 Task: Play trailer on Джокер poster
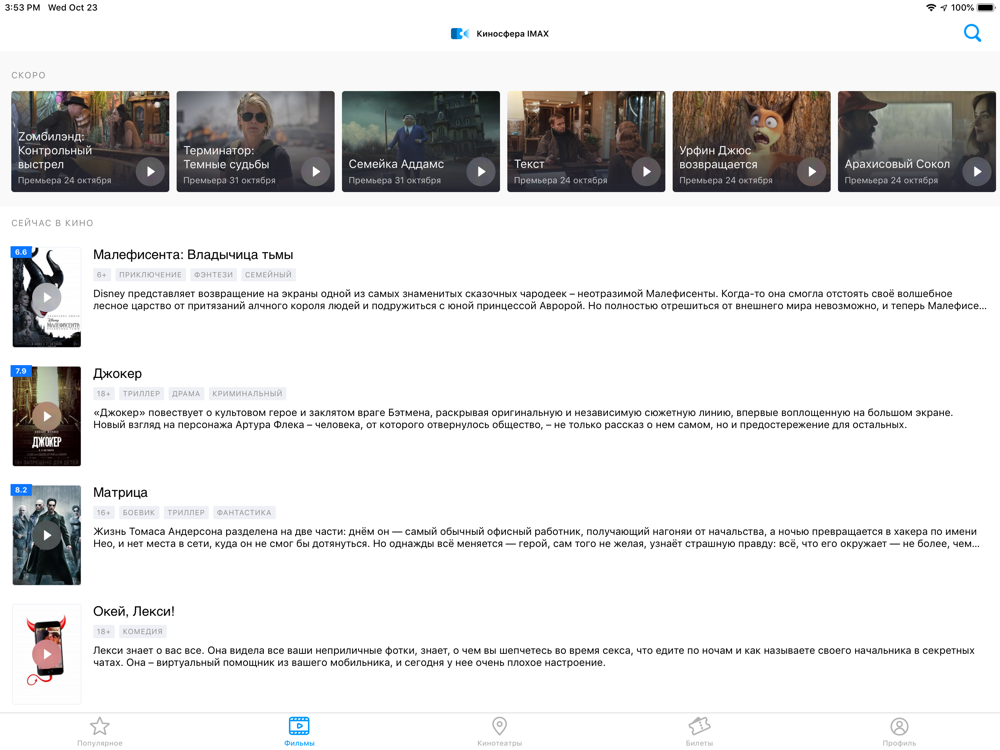pos(47,416)
